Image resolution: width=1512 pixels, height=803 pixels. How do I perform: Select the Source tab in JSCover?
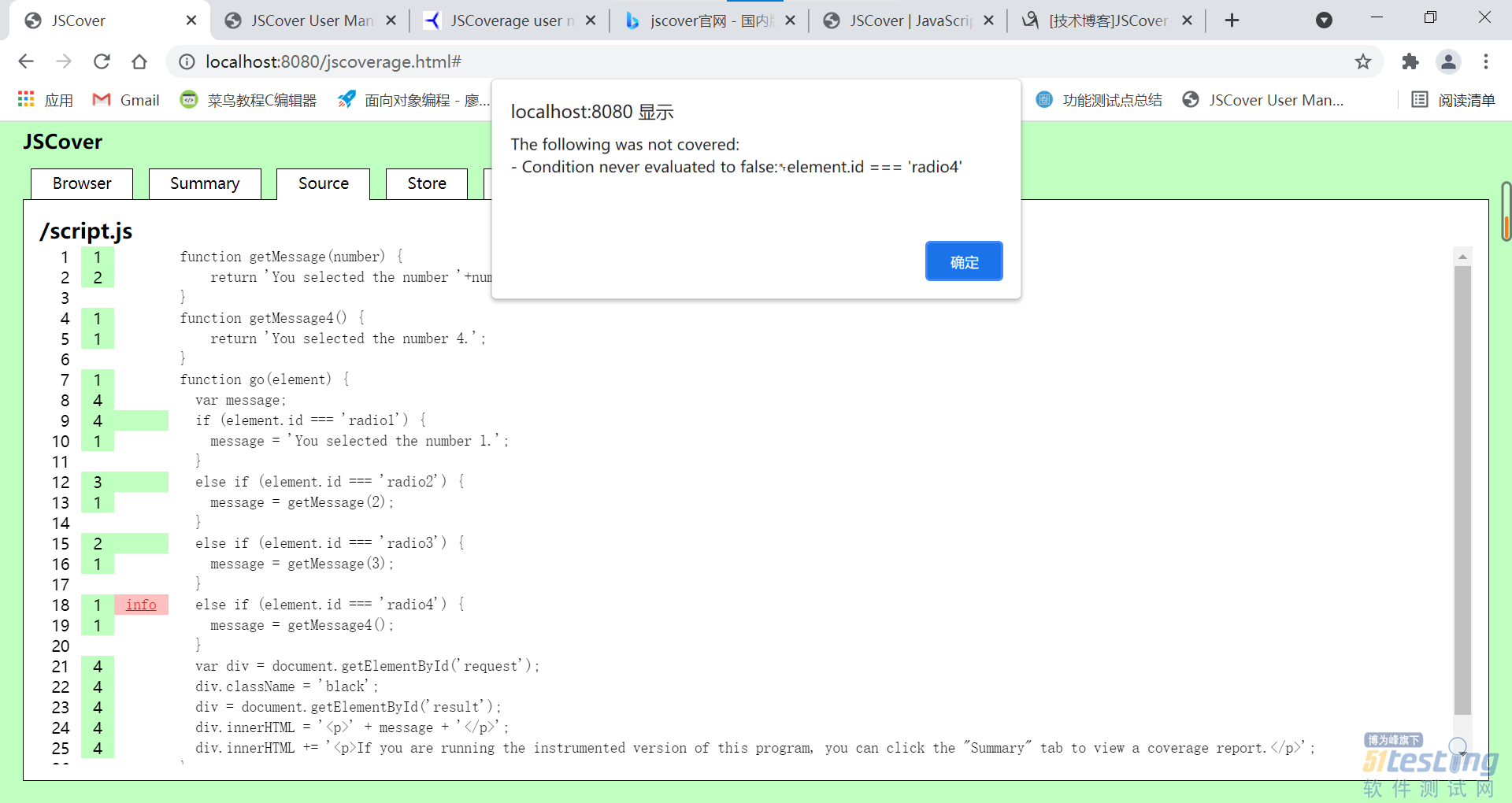pos(323,183)
